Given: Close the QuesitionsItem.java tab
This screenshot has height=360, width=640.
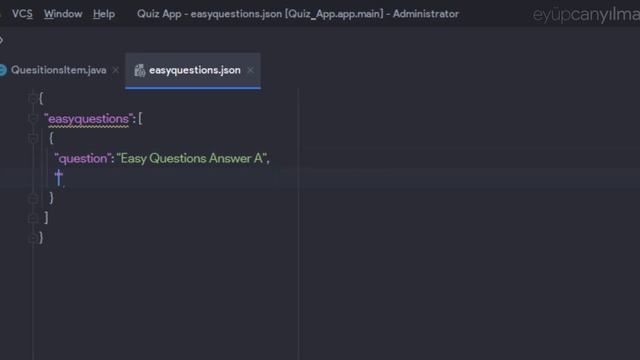Looking at the screenshot, I should coord(116,70).
